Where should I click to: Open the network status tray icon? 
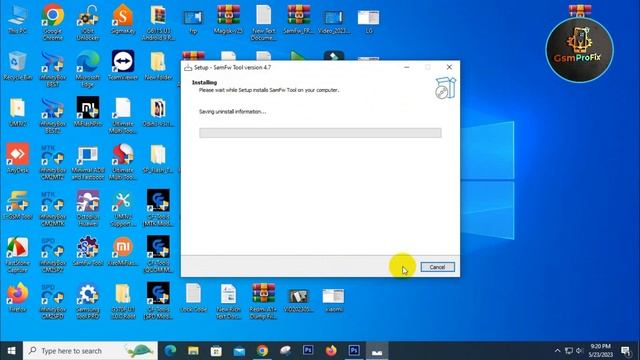tap(569, 351)
